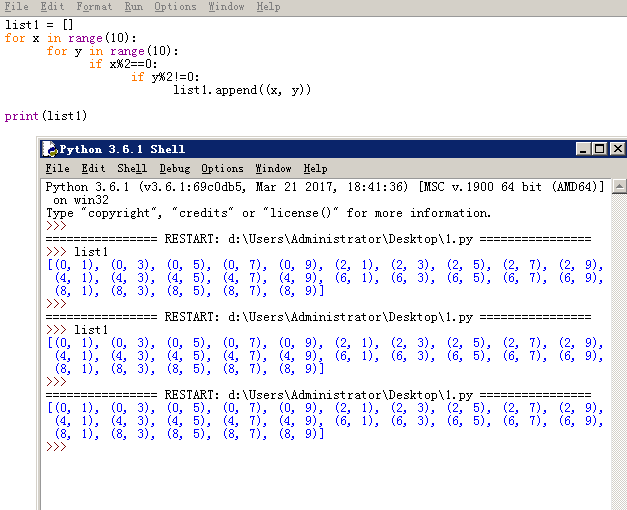Open the Format menu in the editor
627x510 pixels.
click(x=94, y=7)
